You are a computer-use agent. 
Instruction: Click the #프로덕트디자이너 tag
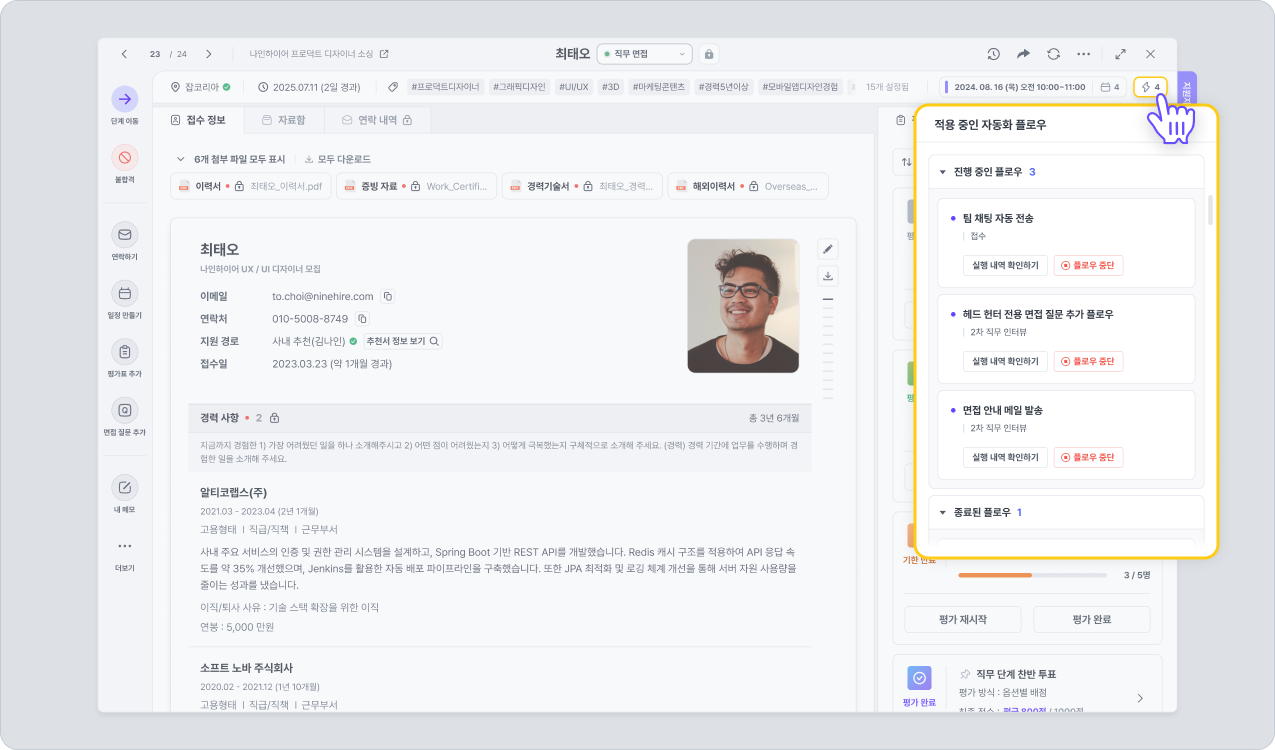click(447, 87)
